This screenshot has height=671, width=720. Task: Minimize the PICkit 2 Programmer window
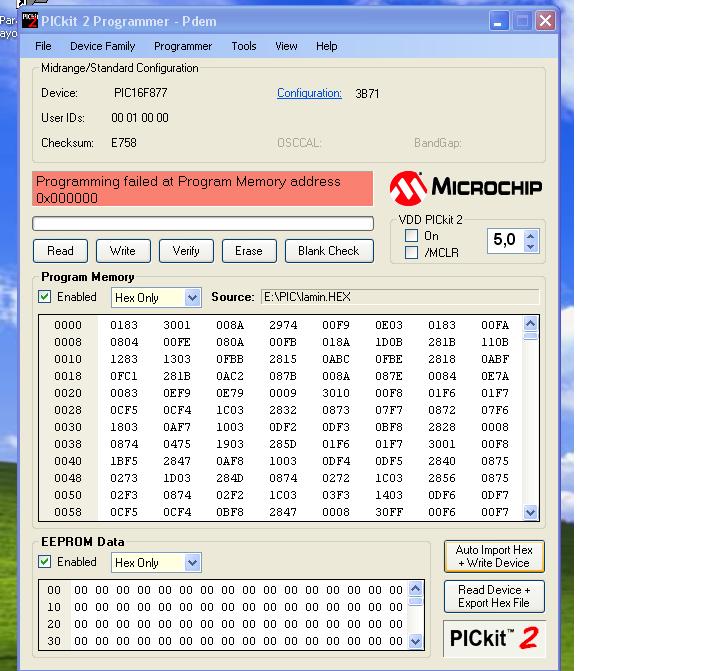[x=498, y=21]
